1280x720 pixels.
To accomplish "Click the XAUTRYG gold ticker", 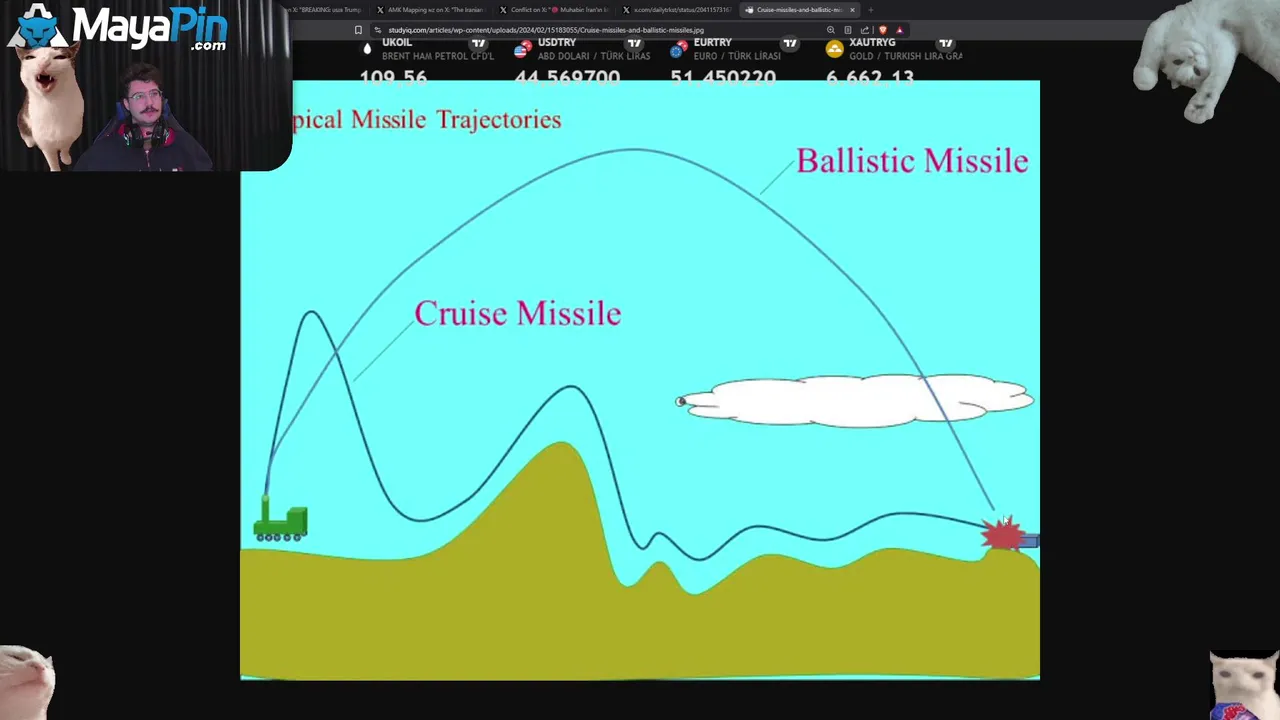I will [892, 61].
